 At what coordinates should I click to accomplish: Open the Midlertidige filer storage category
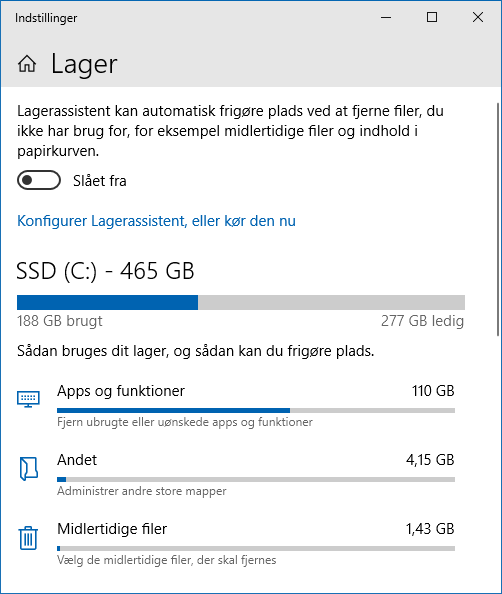(236, 544)
